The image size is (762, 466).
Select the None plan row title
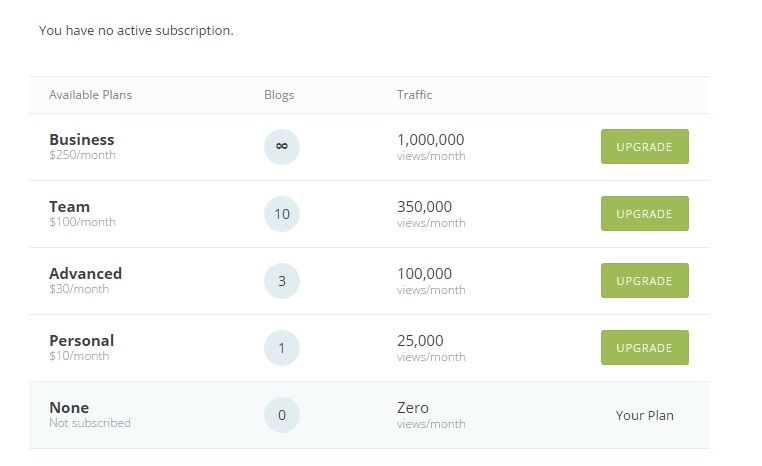(x=69, y=408)
